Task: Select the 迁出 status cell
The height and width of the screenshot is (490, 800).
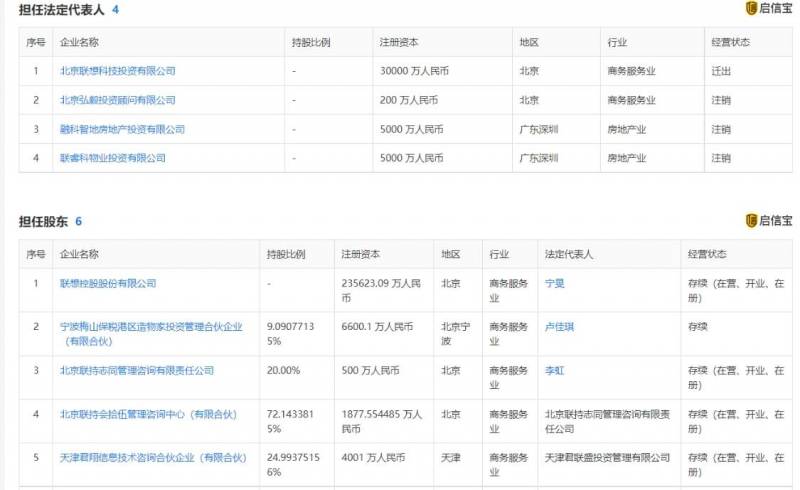Action: pyautogui.click(x=721, y=71)
